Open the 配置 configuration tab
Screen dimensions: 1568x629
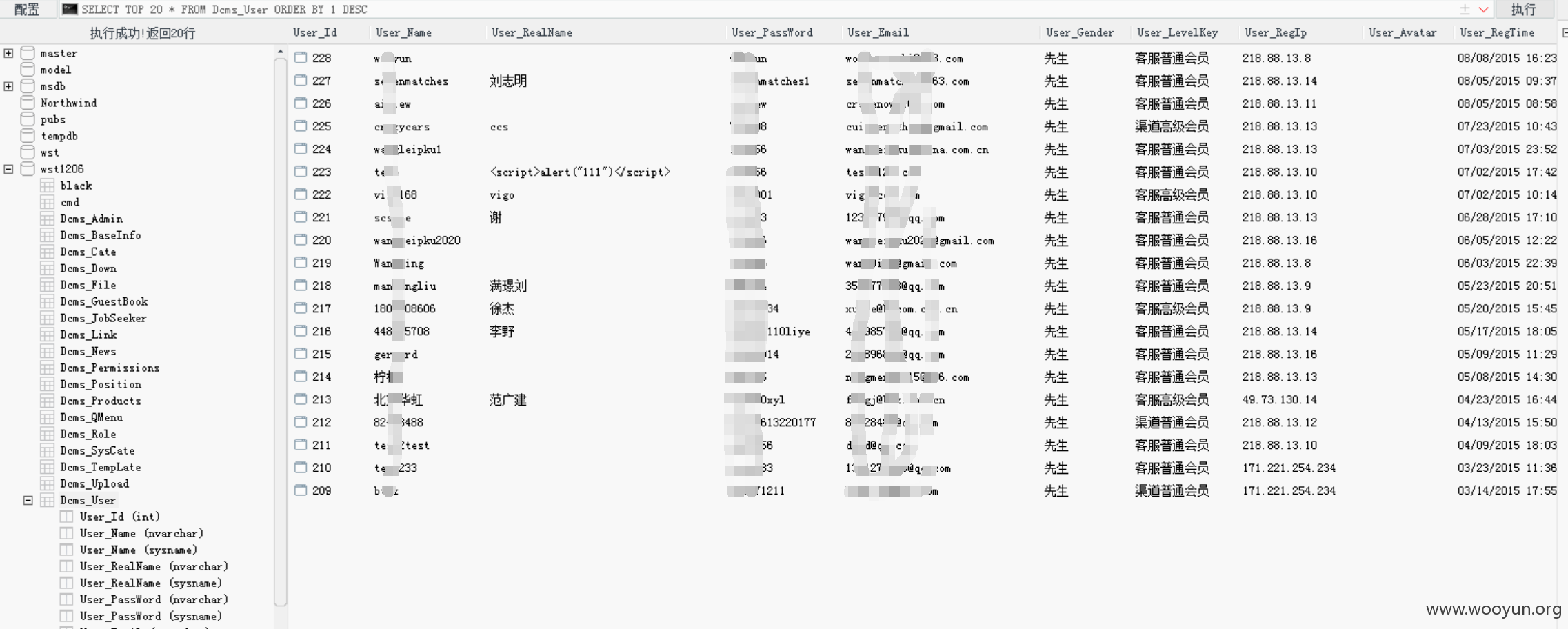click(26, 9)
